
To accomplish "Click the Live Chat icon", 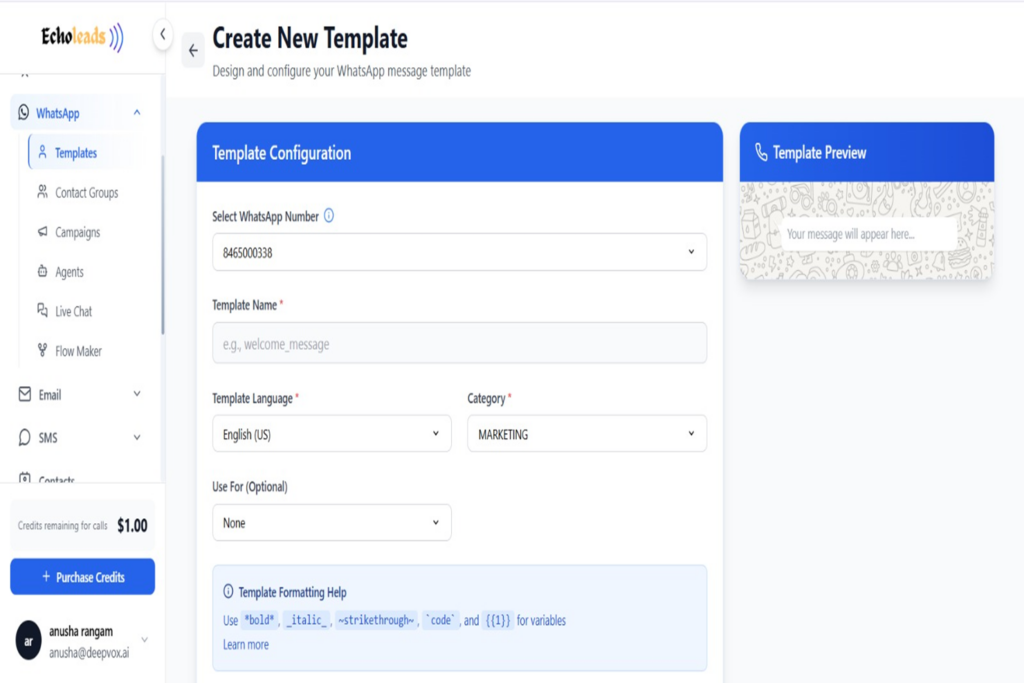I will 42,311.
